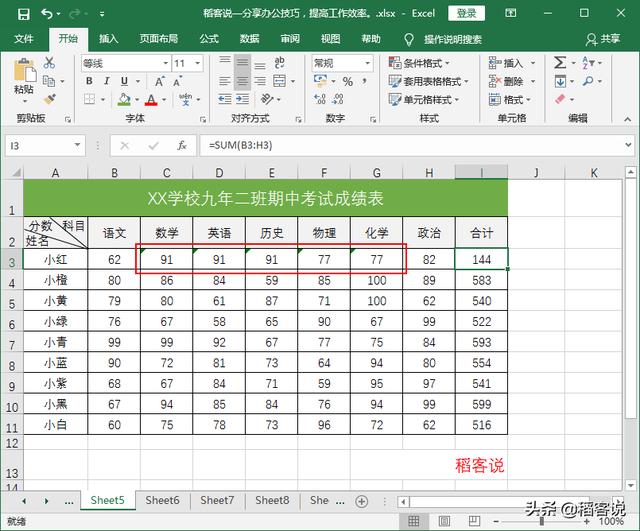Click the Cut scissors icon

[x=49, y=63]
